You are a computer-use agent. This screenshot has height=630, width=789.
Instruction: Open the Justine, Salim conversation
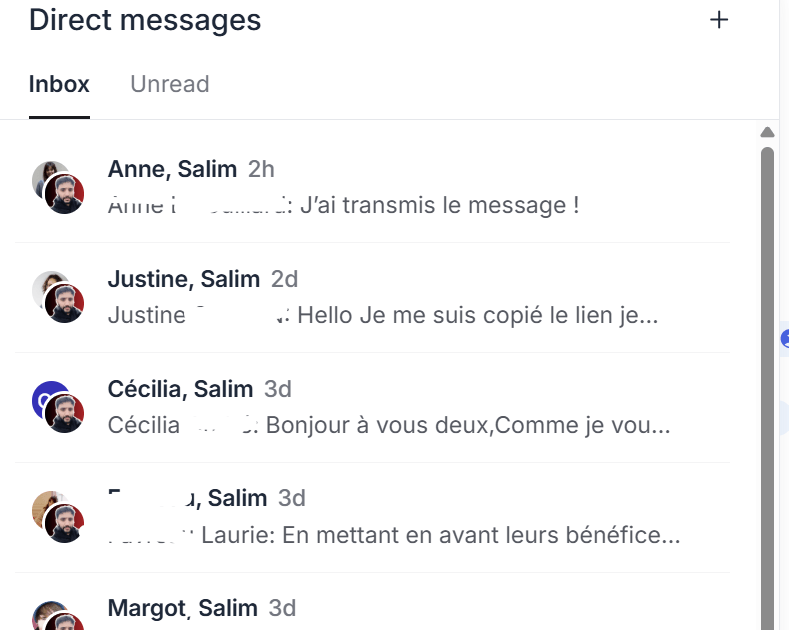pyautogui.click(x=372, y=298)
